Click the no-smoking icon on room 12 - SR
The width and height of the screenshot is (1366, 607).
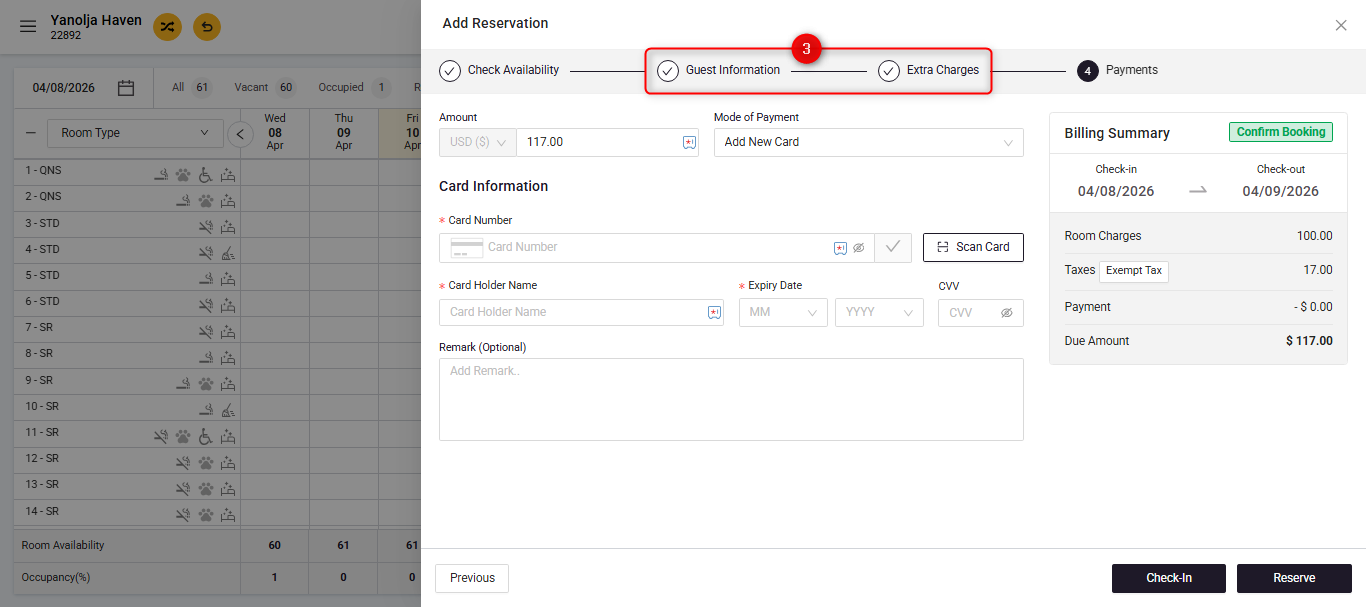[183, 462]
